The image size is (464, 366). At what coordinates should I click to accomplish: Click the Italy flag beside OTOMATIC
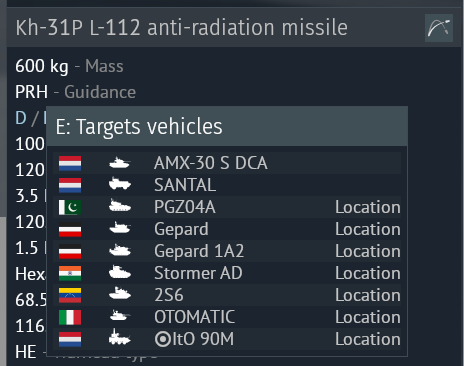pyautogui.click(x=70, y=317)
